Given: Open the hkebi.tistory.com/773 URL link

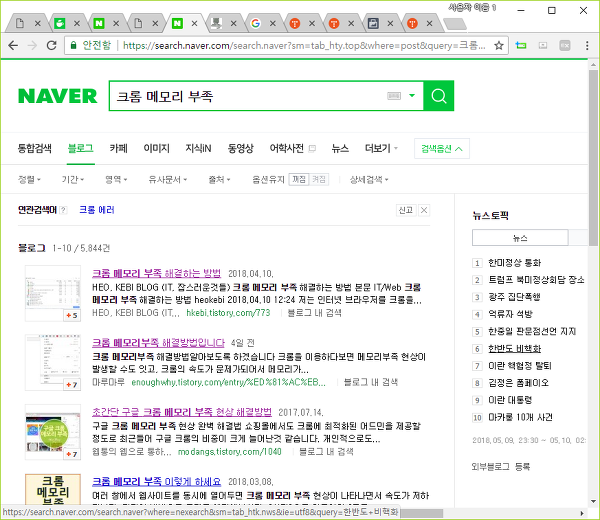Looking at the screenshot, I should [228, 313].
